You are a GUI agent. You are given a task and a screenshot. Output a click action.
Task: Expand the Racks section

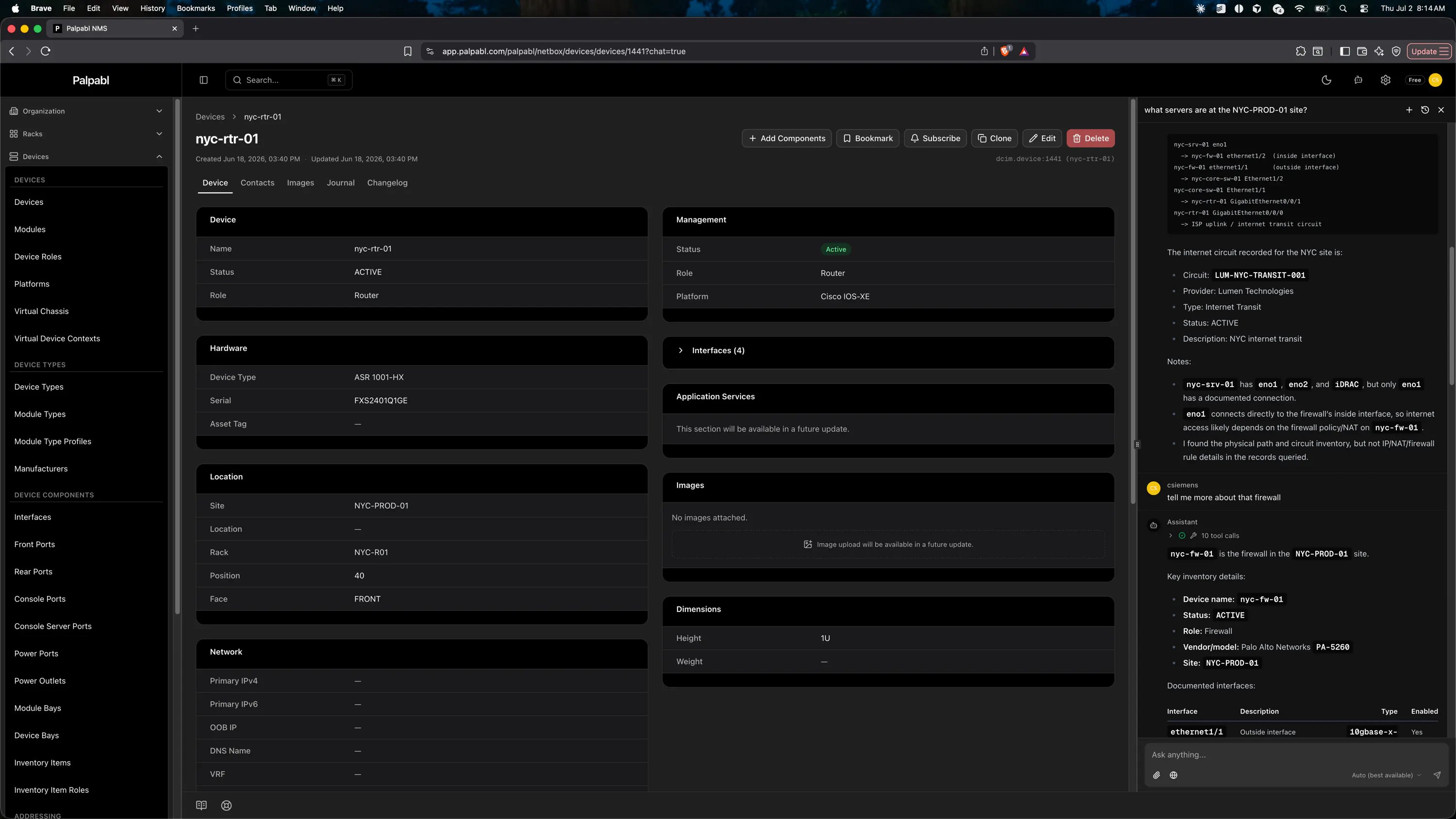click(x=86, y=134)
